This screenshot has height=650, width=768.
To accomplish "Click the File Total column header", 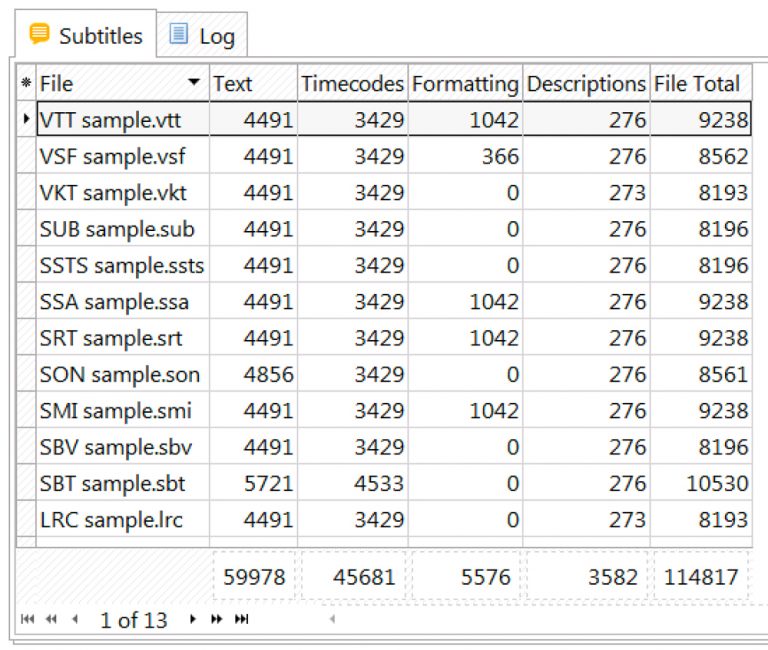I will pos(697,84).
